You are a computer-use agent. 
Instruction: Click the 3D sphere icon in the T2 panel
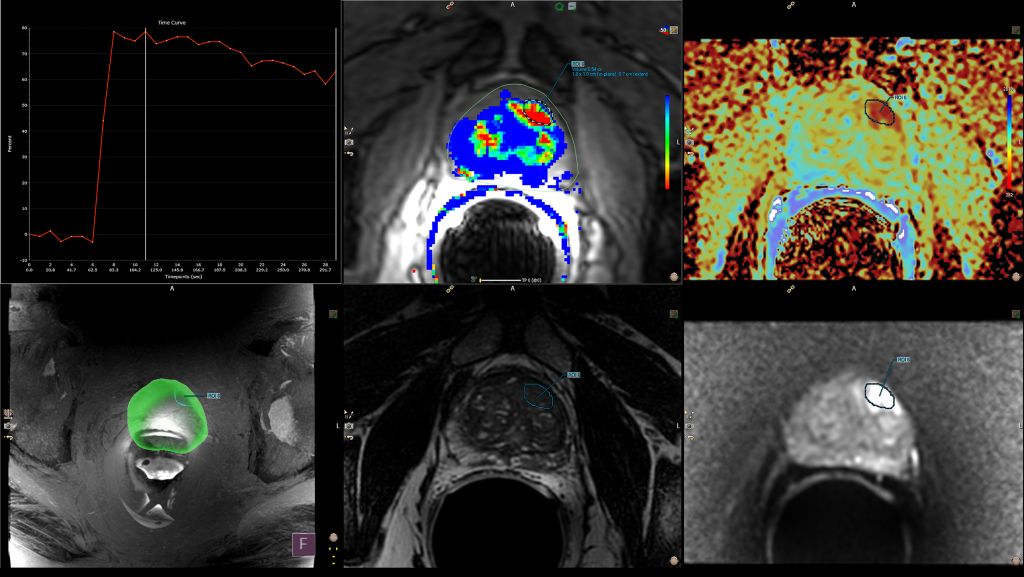point(674,560)
